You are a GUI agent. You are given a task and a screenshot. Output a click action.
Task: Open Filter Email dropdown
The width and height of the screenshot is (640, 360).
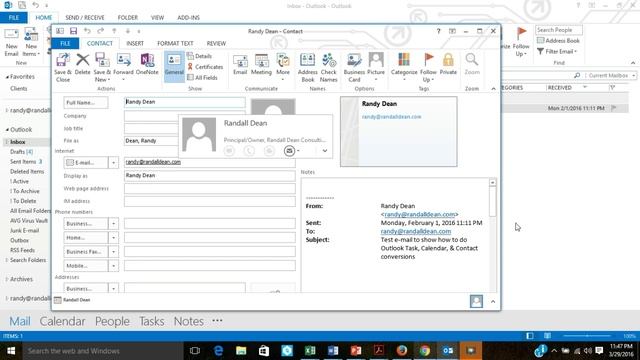click(x=557, y=51)
